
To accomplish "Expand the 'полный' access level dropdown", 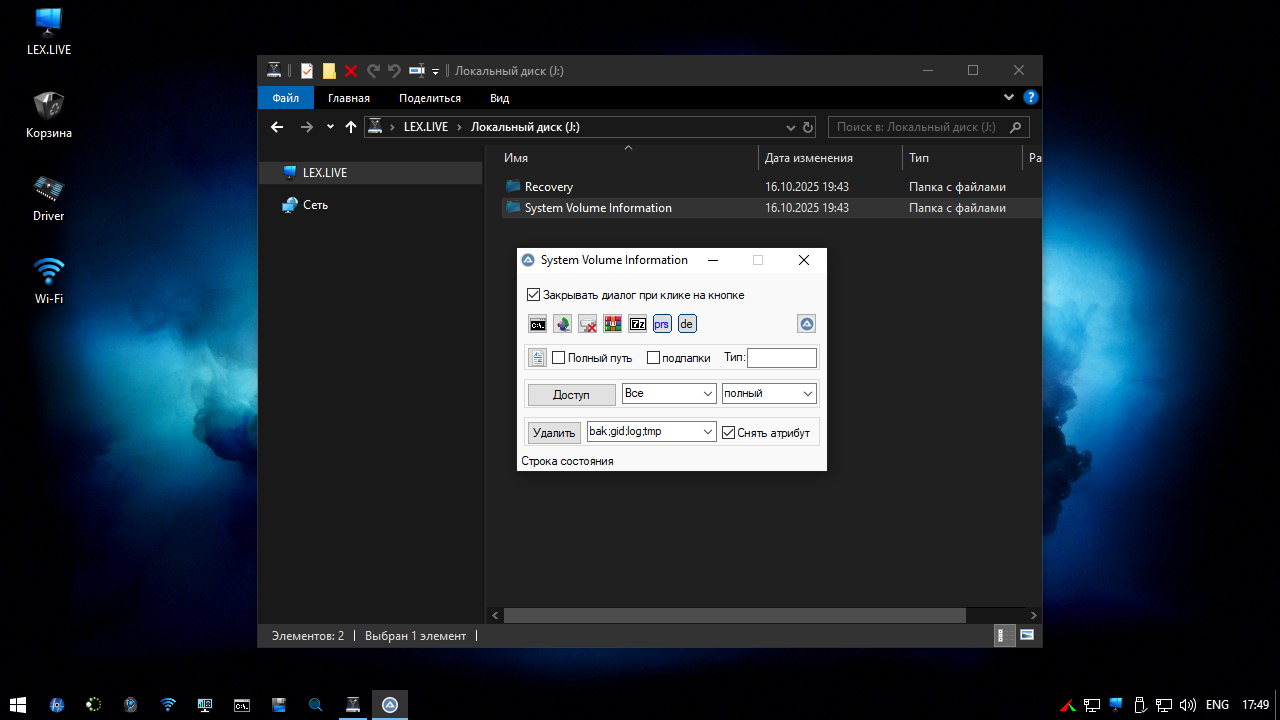I will click(769, 394).
